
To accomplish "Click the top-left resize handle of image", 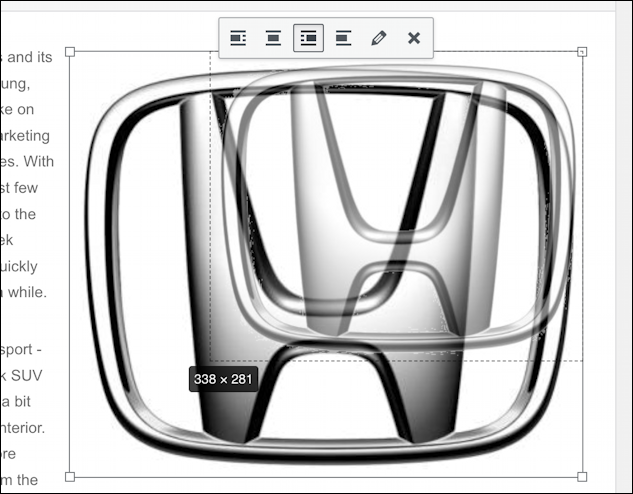I will coord(70,52).
